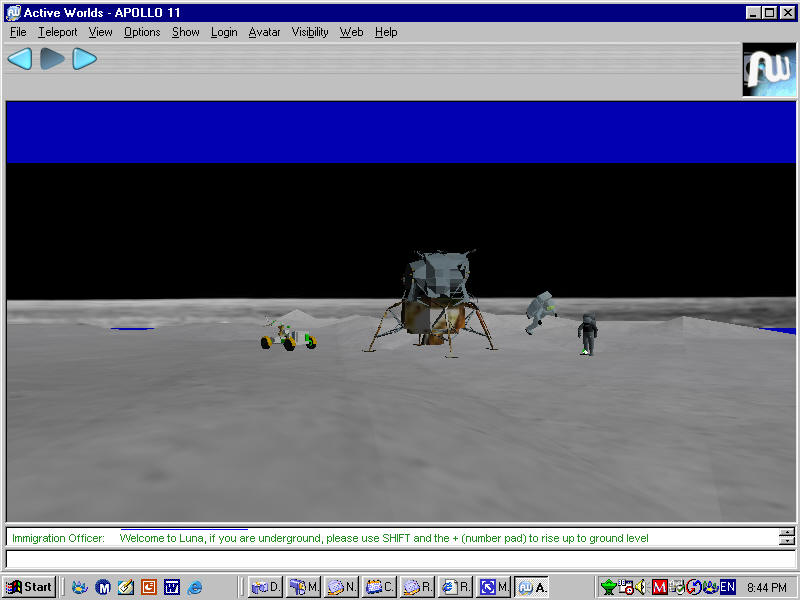
Task: Open the Options menu
Action: click(142, 32)
